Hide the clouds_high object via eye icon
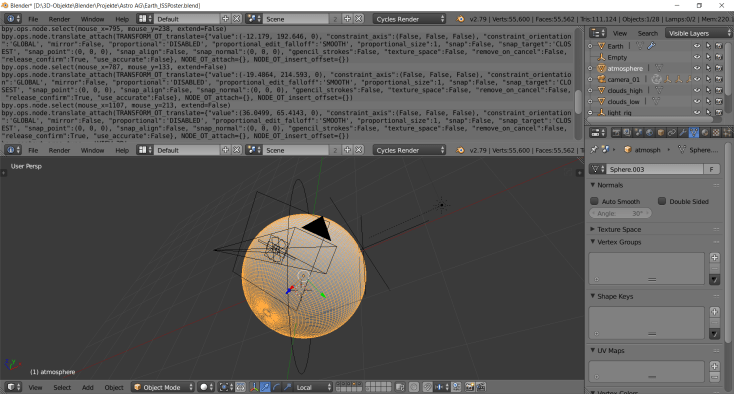This screenshot has height=394, width=734. [x=697, y=90]
